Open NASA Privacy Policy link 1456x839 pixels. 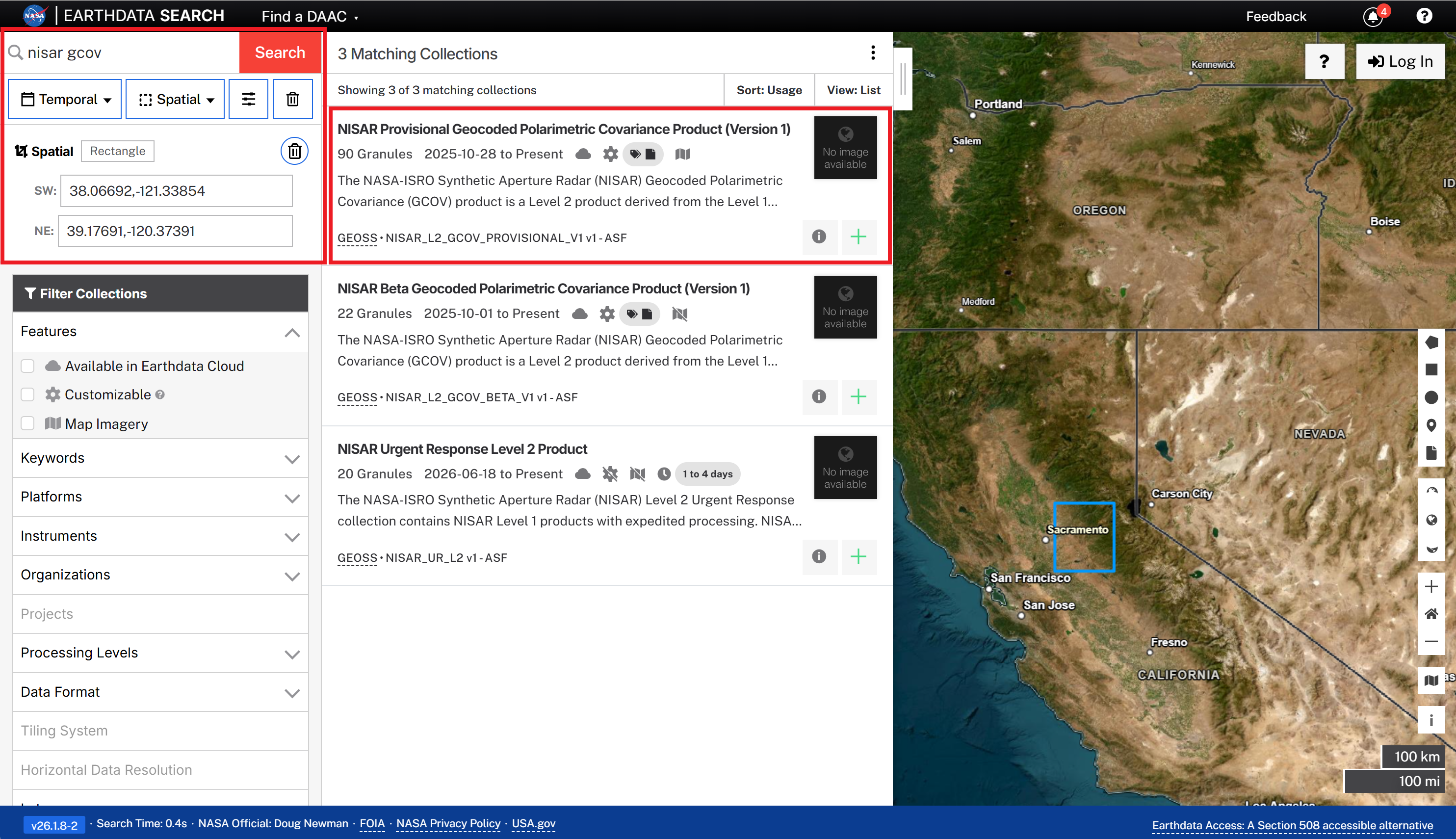point(448,823)
